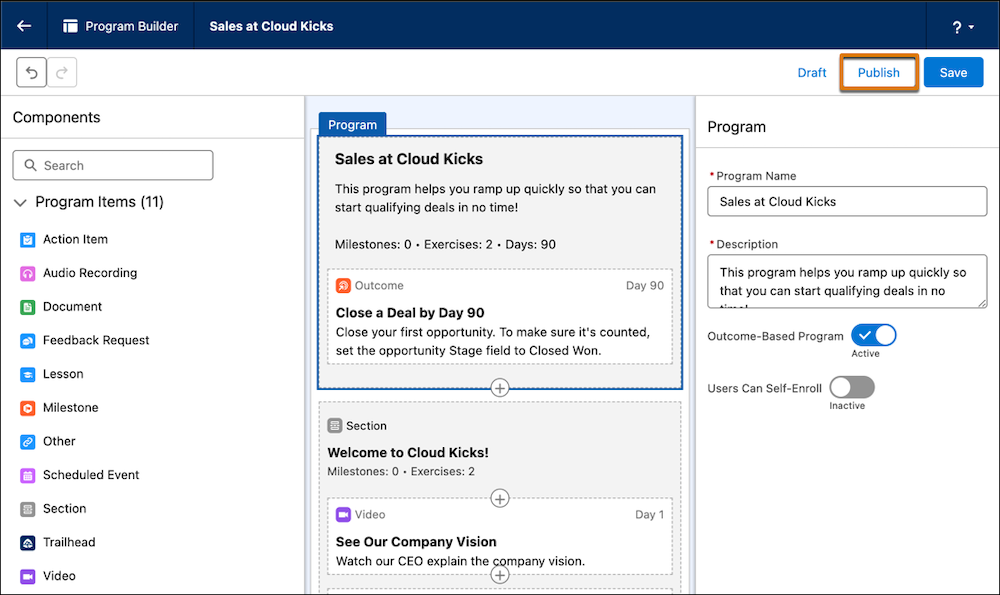
Task: Select the Program tab on canvas
Action: (352, 124)
